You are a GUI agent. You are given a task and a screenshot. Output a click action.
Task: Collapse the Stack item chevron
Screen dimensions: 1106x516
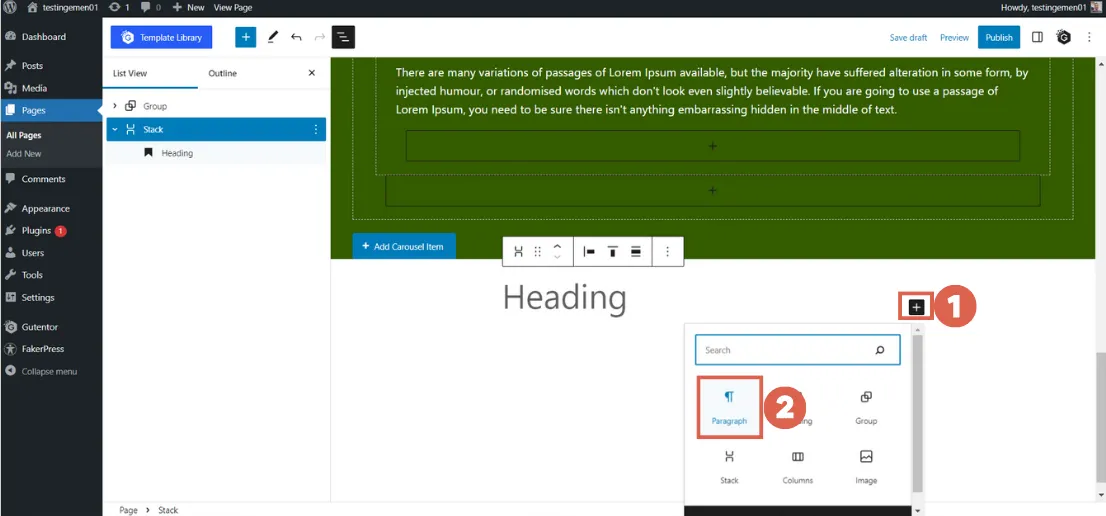pos(115,130)
